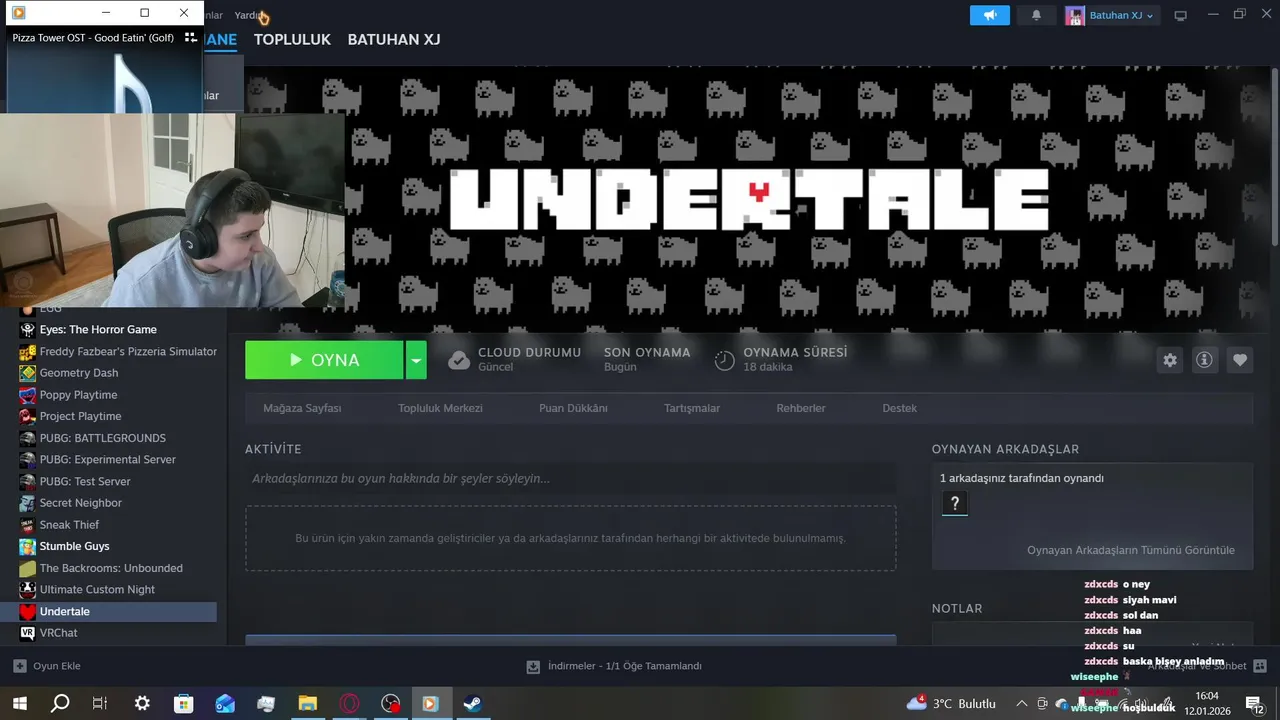
Task: Click the Undertale banner logo image
Action: pyautogui.click(x=748, y=200)
